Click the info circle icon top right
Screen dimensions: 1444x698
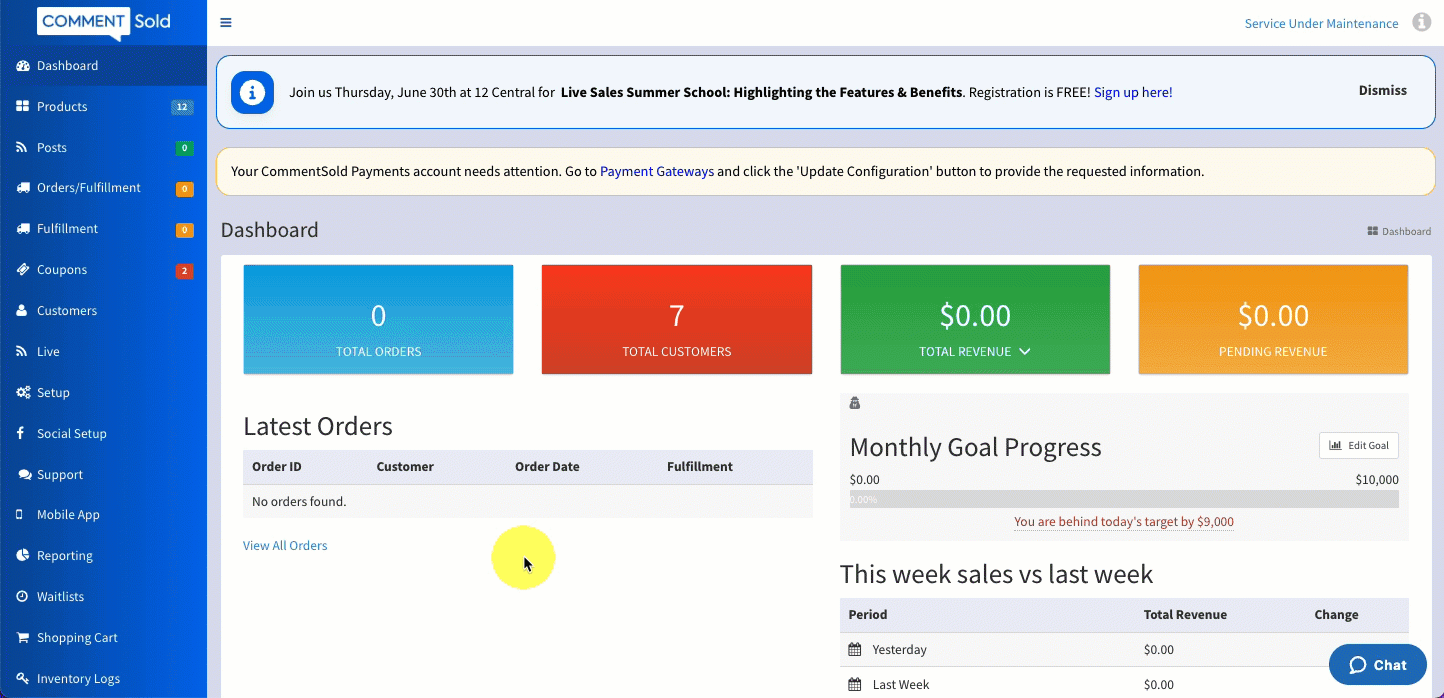click(x=1421, y=22)
